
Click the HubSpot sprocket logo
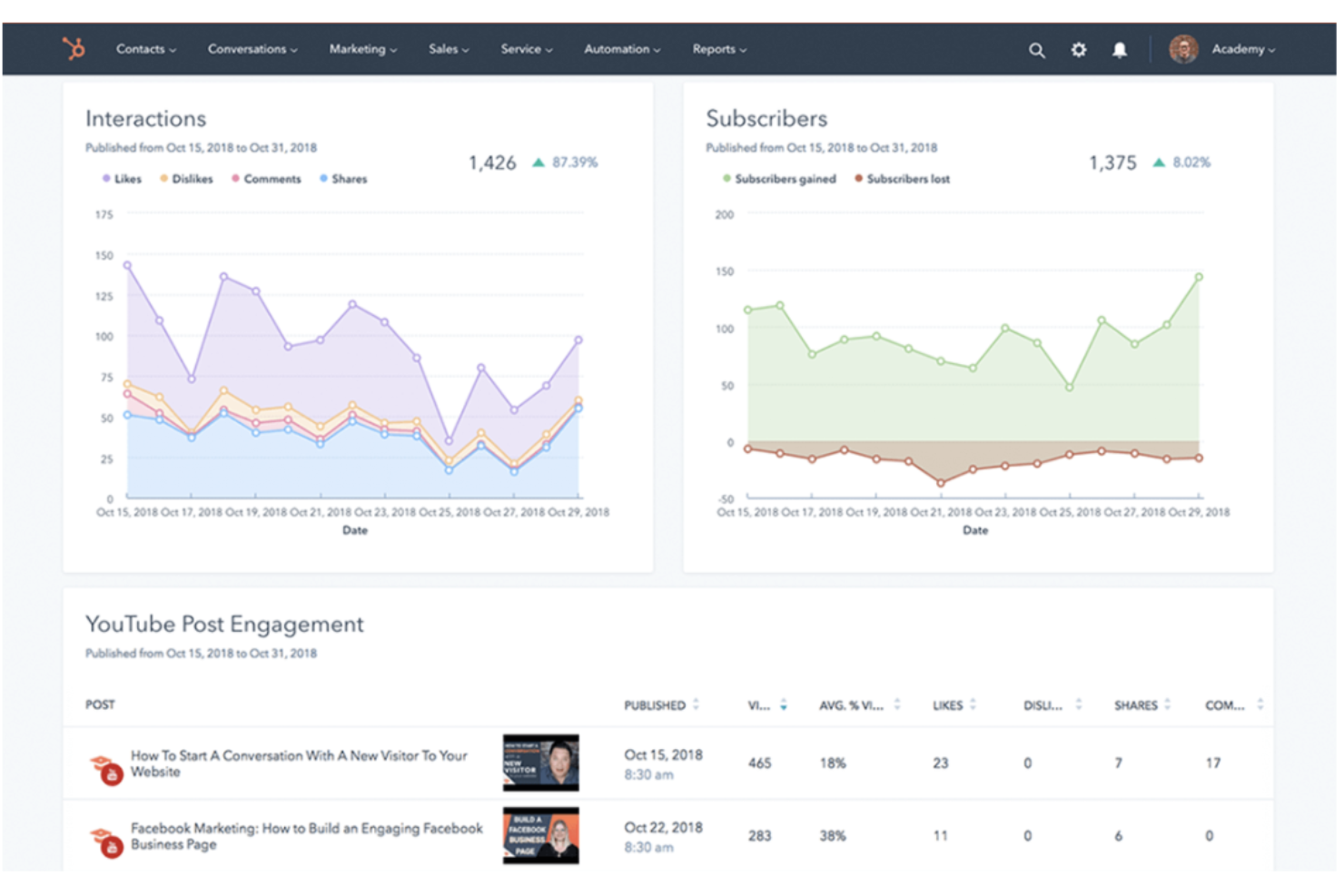pos(73,49)
